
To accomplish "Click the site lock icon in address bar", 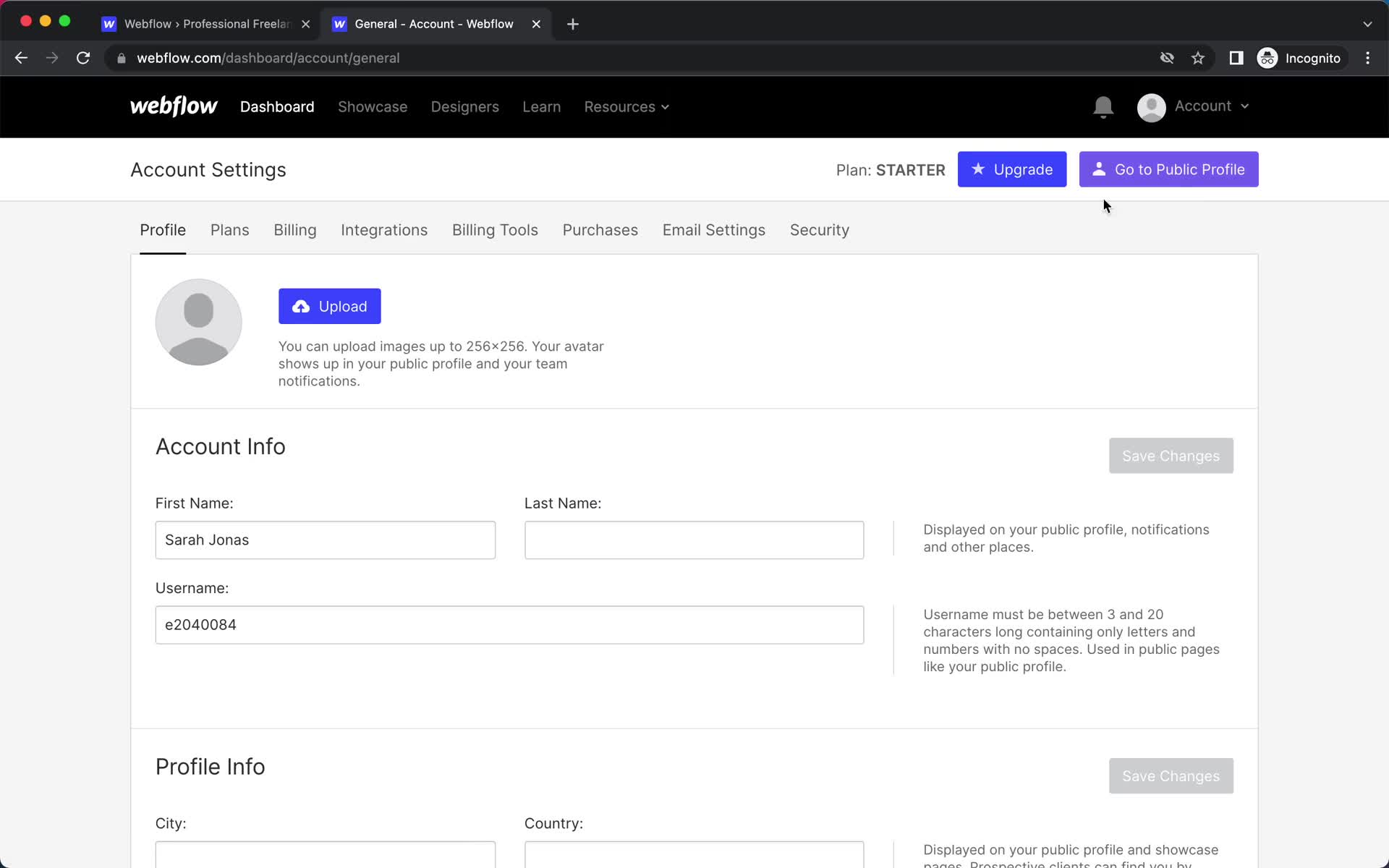I will (x=122, y=58).
